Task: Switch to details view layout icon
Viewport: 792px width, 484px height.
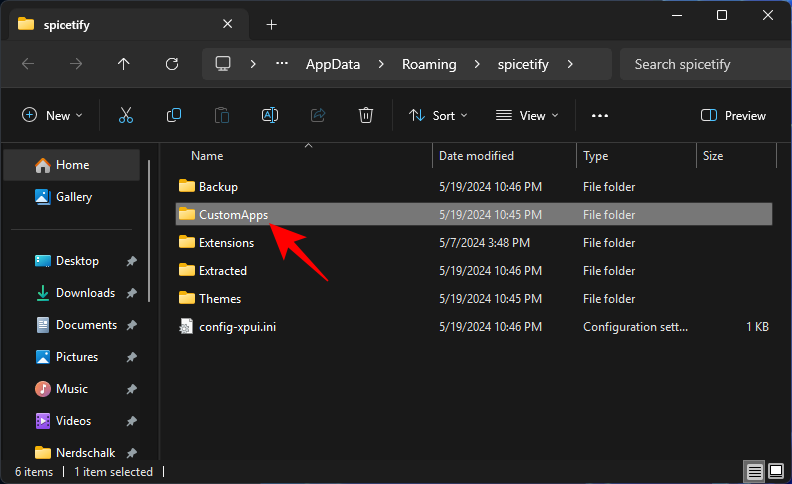Action: (x=754, y=471)
